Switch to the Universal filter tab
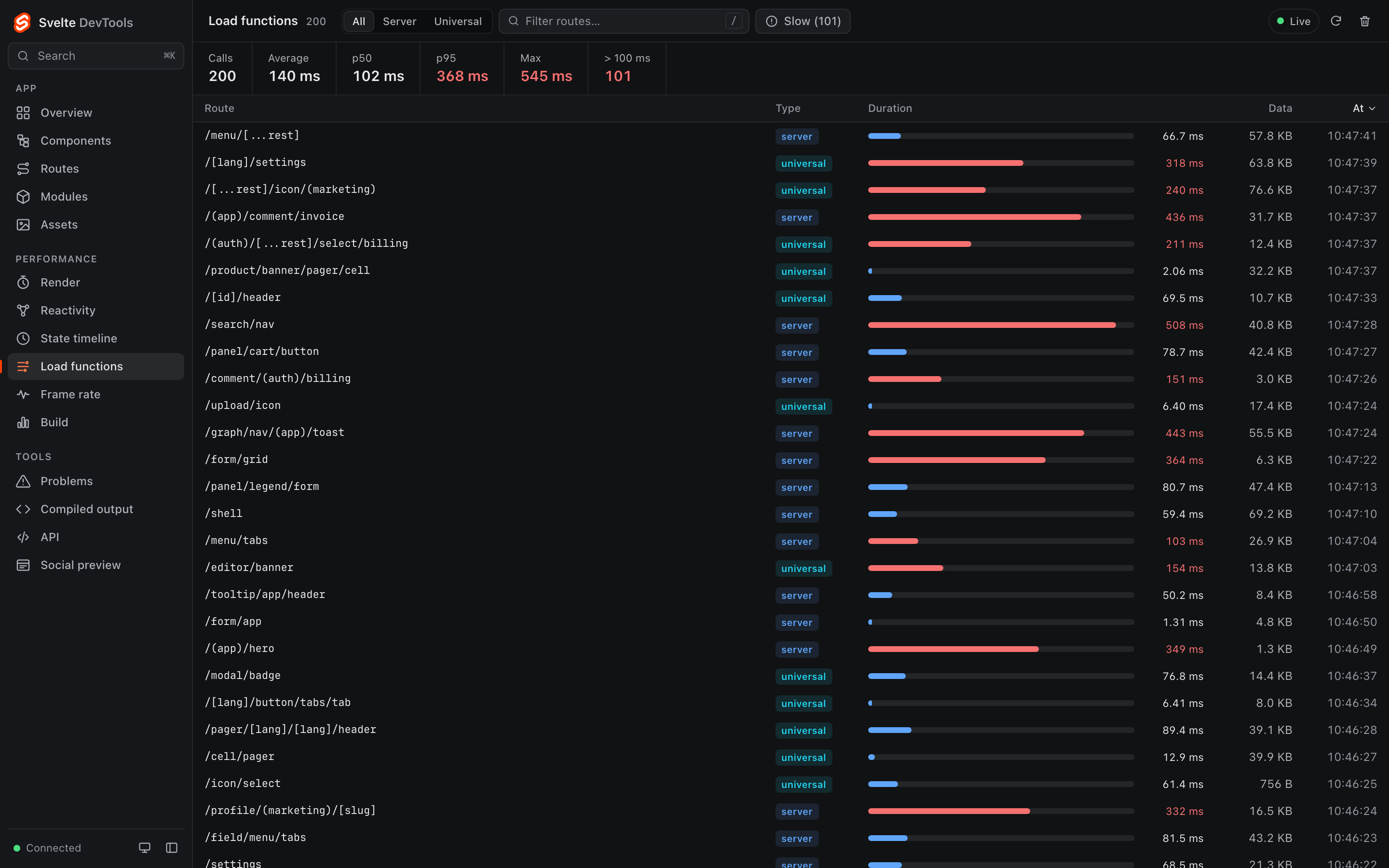Viewport: 1389px width, 868px height. pos(457,21)
